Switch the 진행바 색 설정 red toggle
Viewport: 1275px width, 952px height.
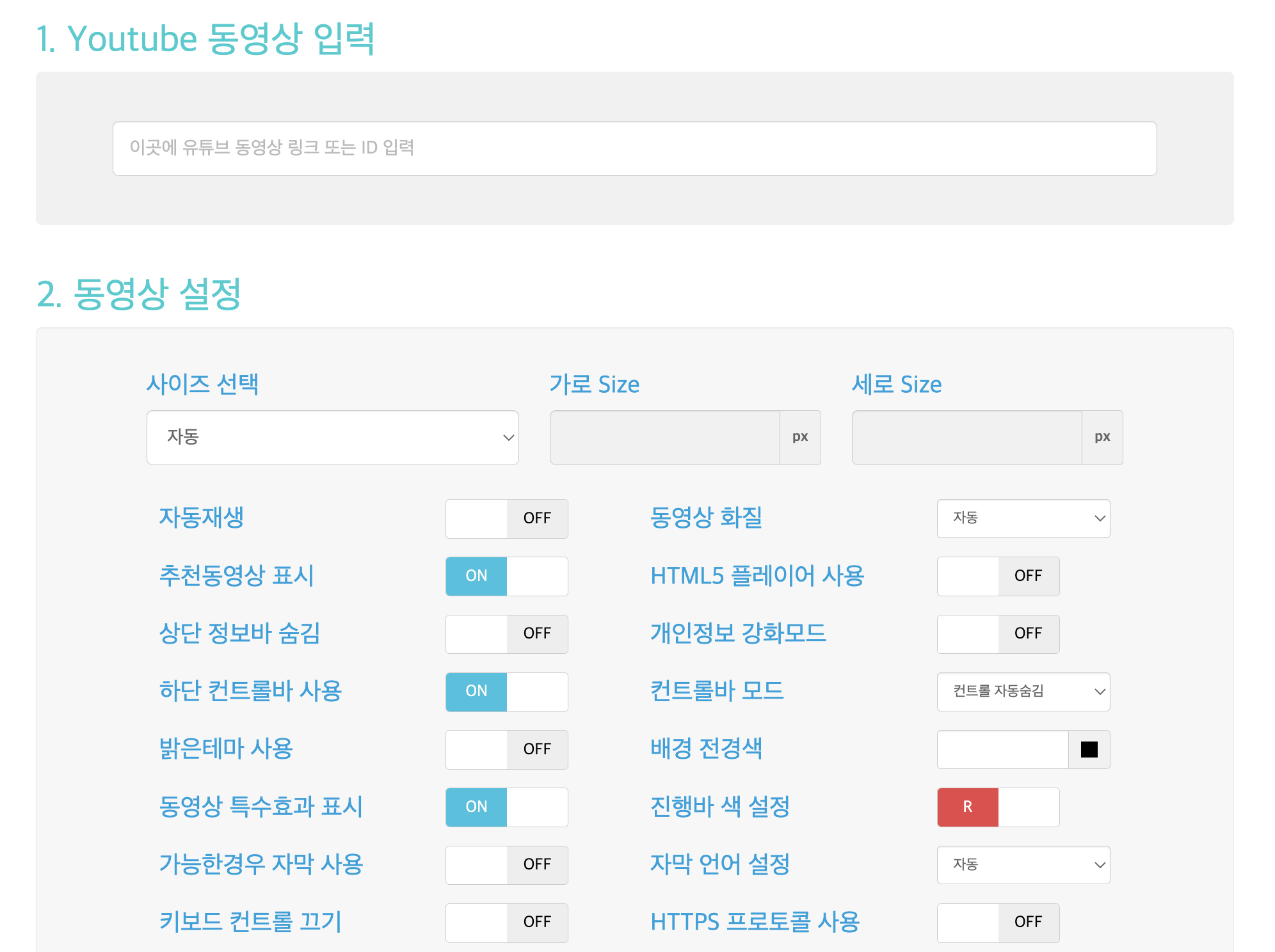click(997, 807)
